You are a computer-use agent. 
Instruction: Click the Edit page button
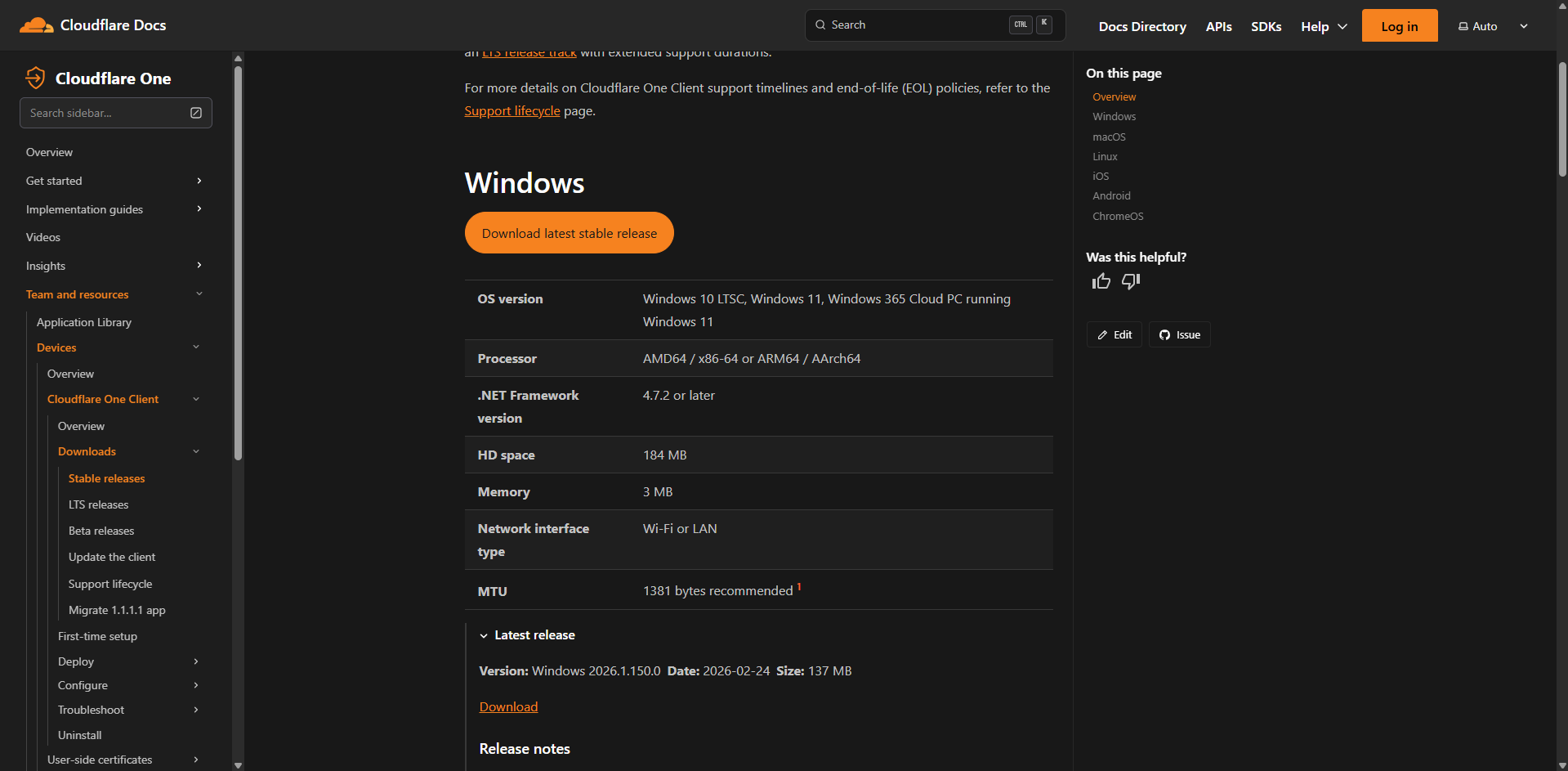point(1115,334)
